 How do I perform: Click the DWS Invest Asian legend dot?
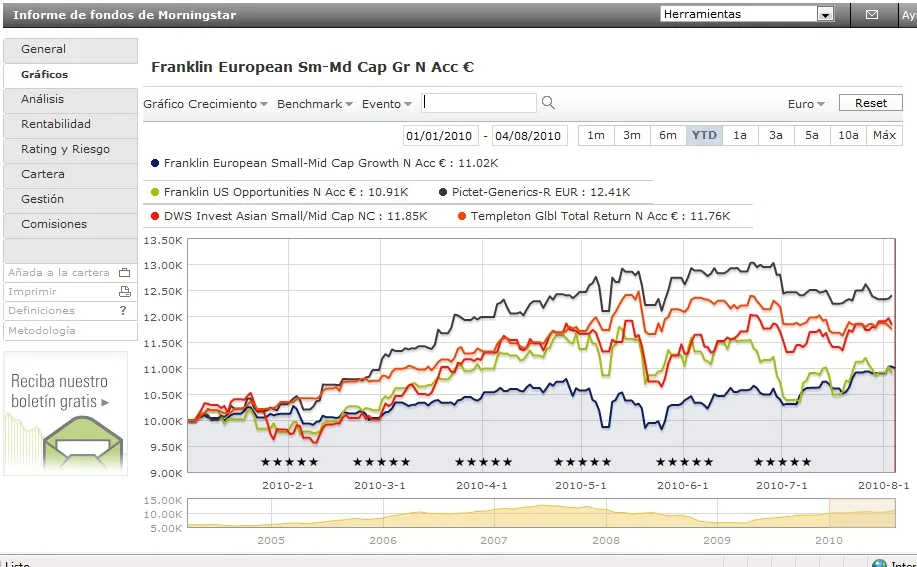(x=155, y=216)
